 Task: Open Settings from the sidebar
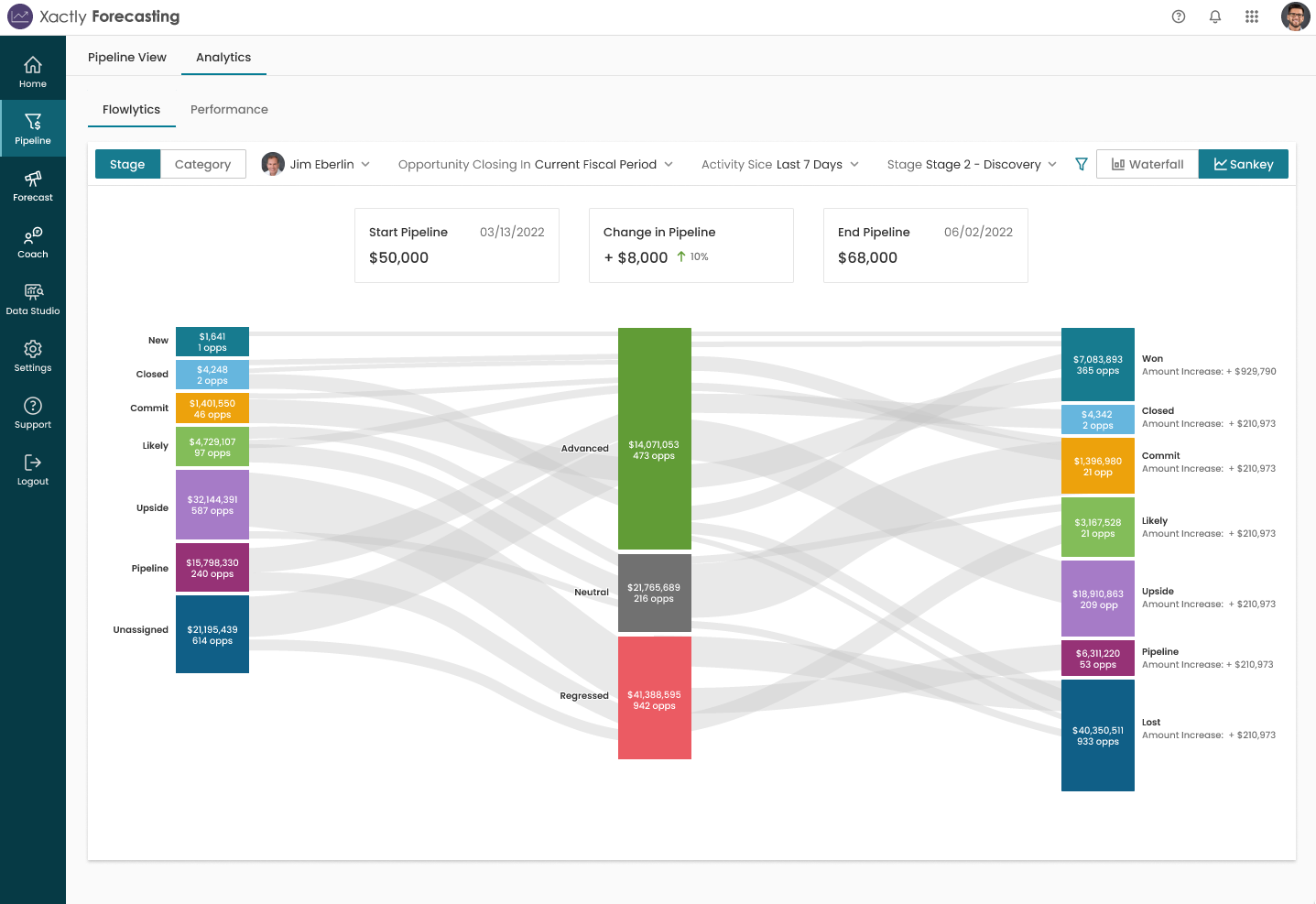33,355
